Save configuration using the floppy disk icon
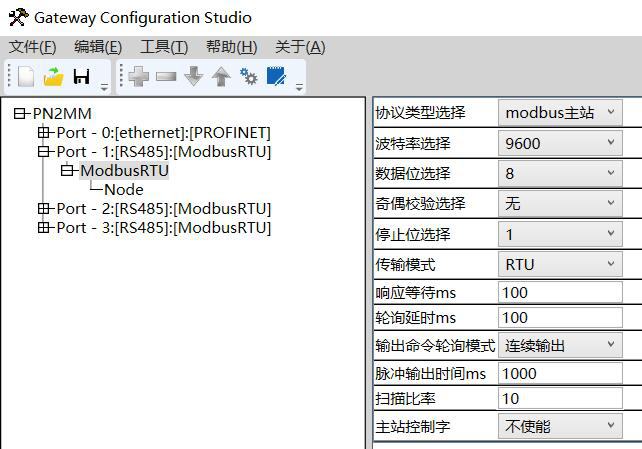The image size is (642, 449). pos(81,77)
